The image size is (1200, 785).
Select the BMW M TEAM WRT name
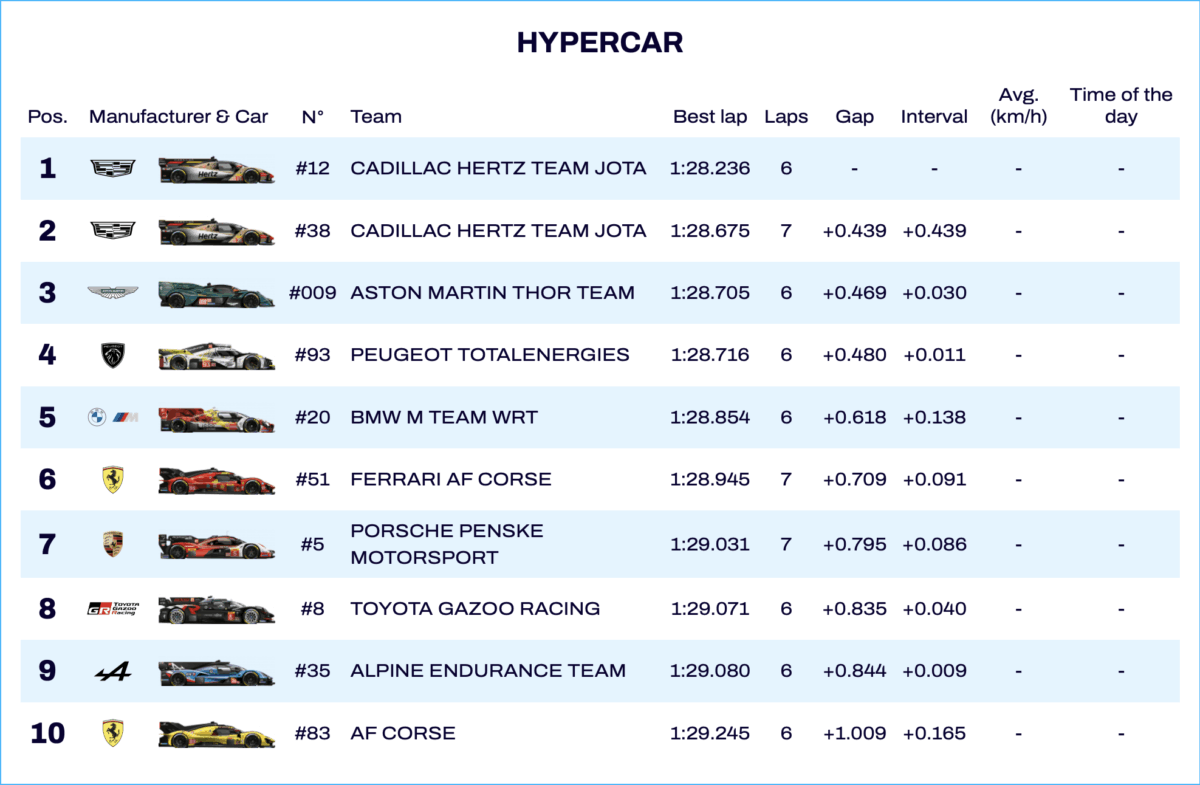pyautogui.click(x=444, y=418)
